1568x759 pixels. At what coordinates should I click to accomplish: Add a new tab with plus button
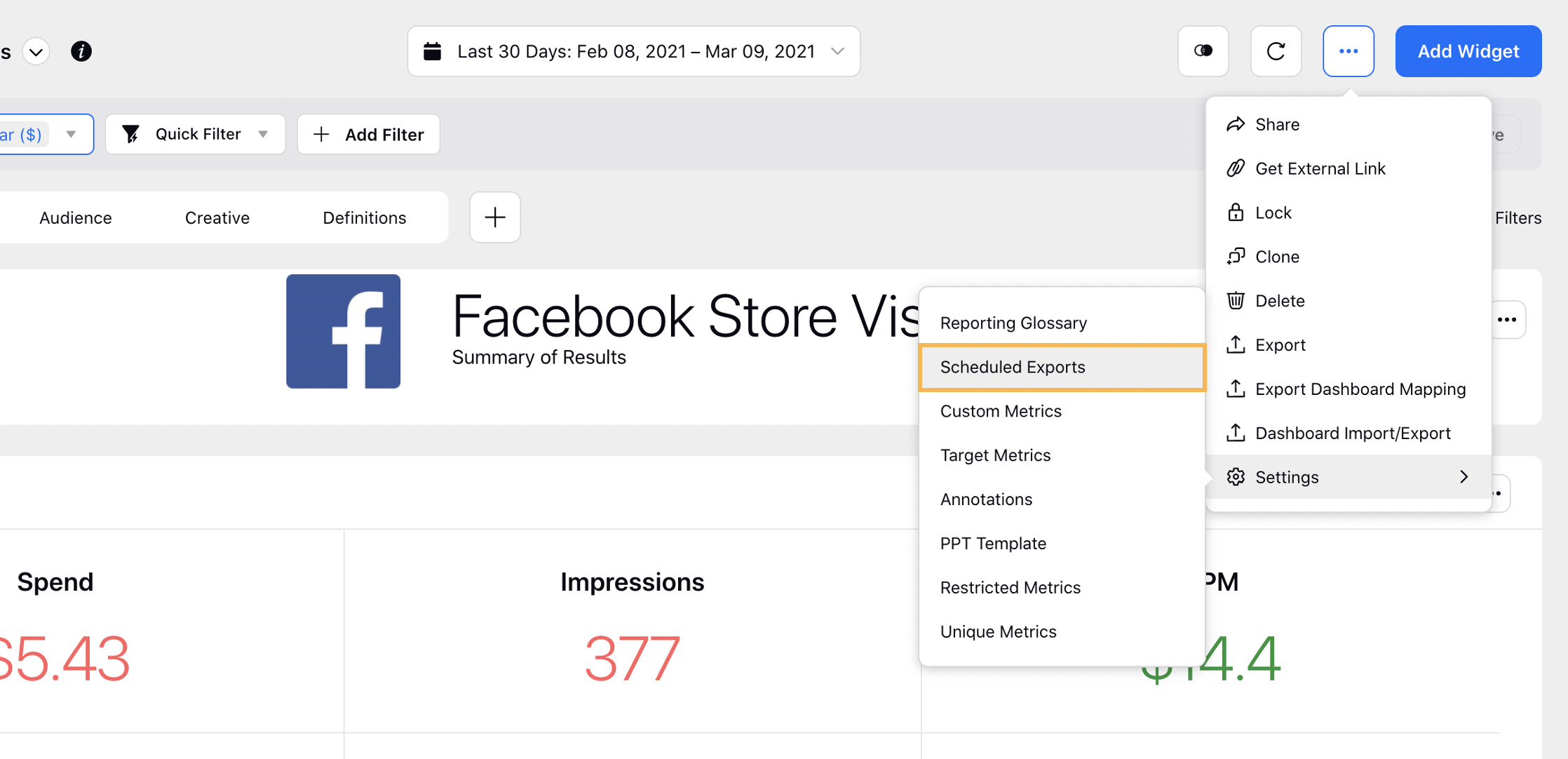(x=495, y=217)
